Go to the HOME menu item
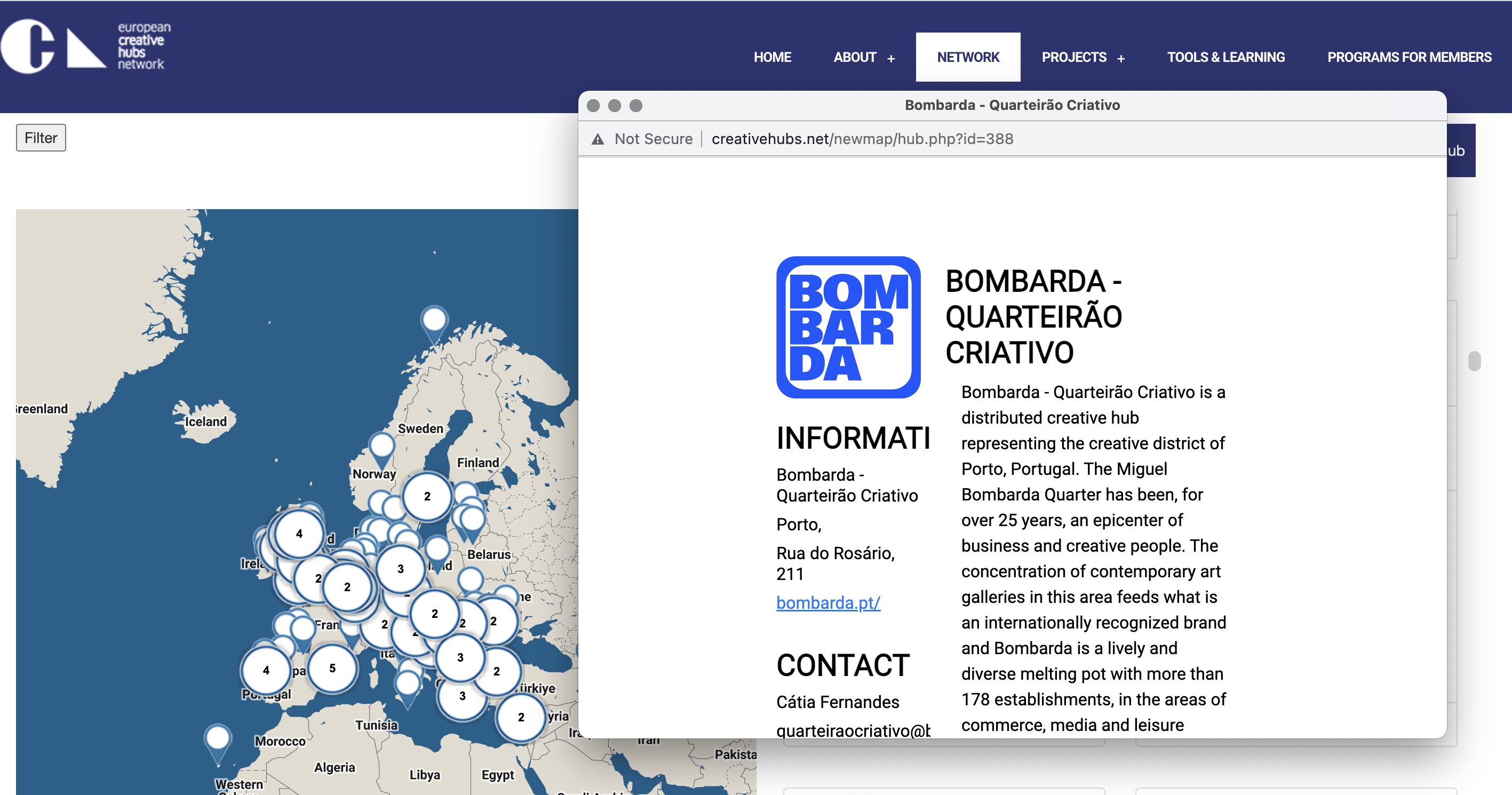Image resolution: width=1512 pixels, height=795 pixels. click(772, 58)
